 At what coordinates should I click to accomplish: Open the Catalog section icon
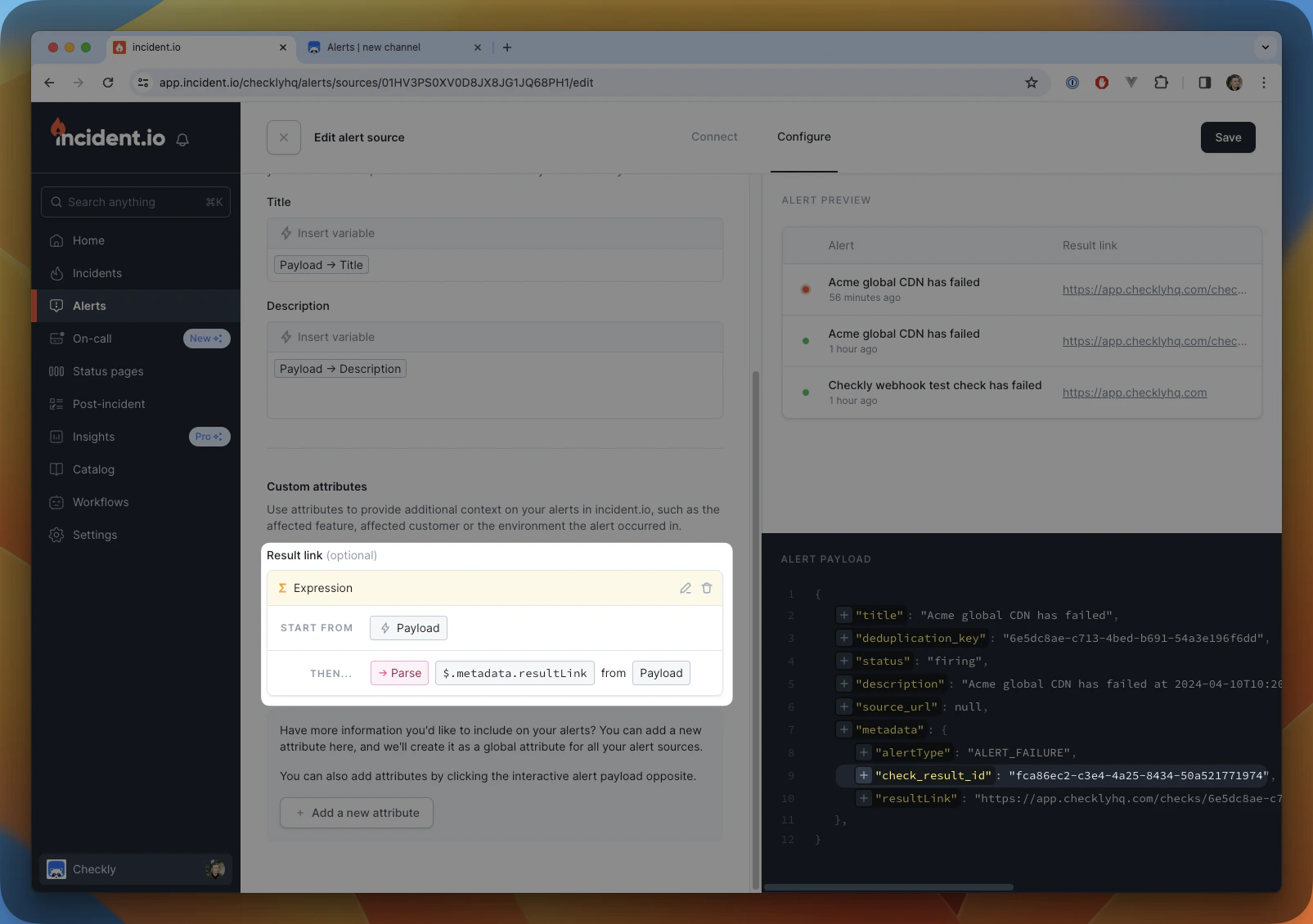pyautogui.click(x=56, y=469)
